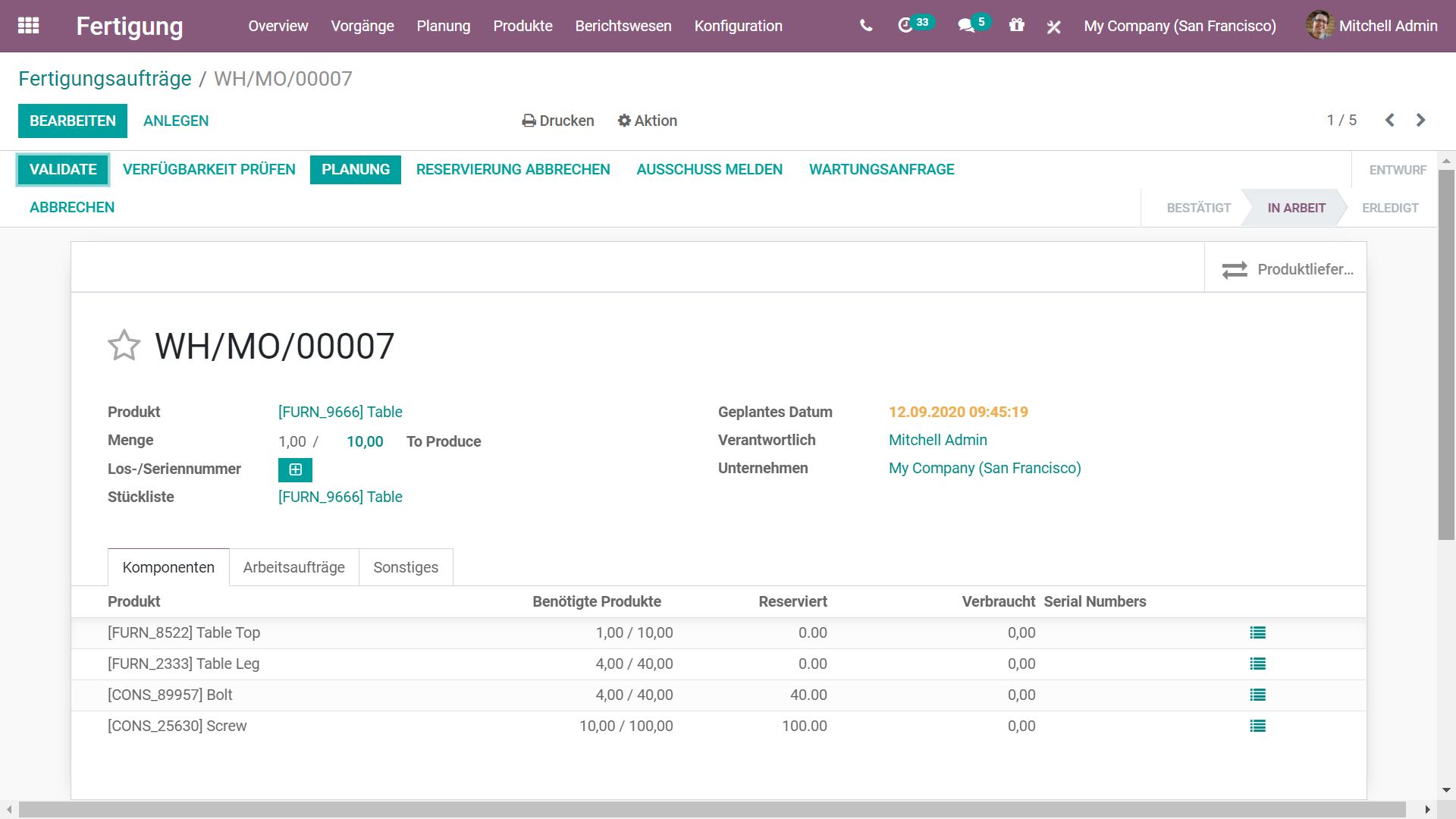
Task: Open activities clock icon with 33 badge
Action: [x=905, y=26]
